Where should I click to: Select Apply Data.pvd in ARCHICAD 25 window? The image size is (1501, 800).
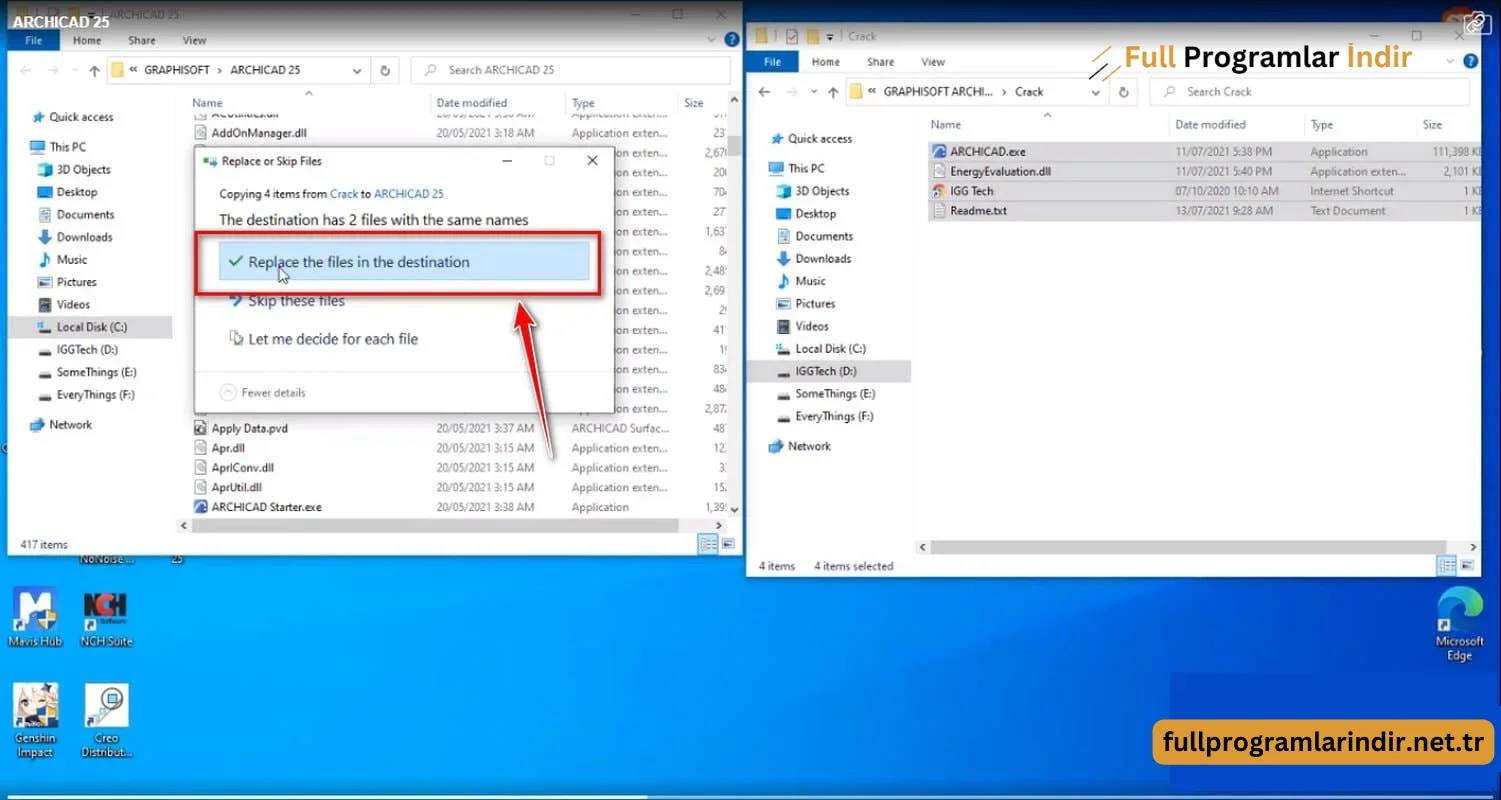(249, 428)
